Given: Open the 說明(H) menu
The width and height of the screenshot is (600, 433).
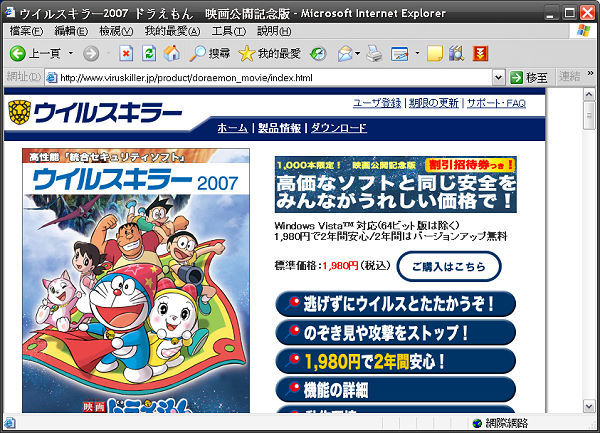Looking at the screenshot, I should coord(274,31).
